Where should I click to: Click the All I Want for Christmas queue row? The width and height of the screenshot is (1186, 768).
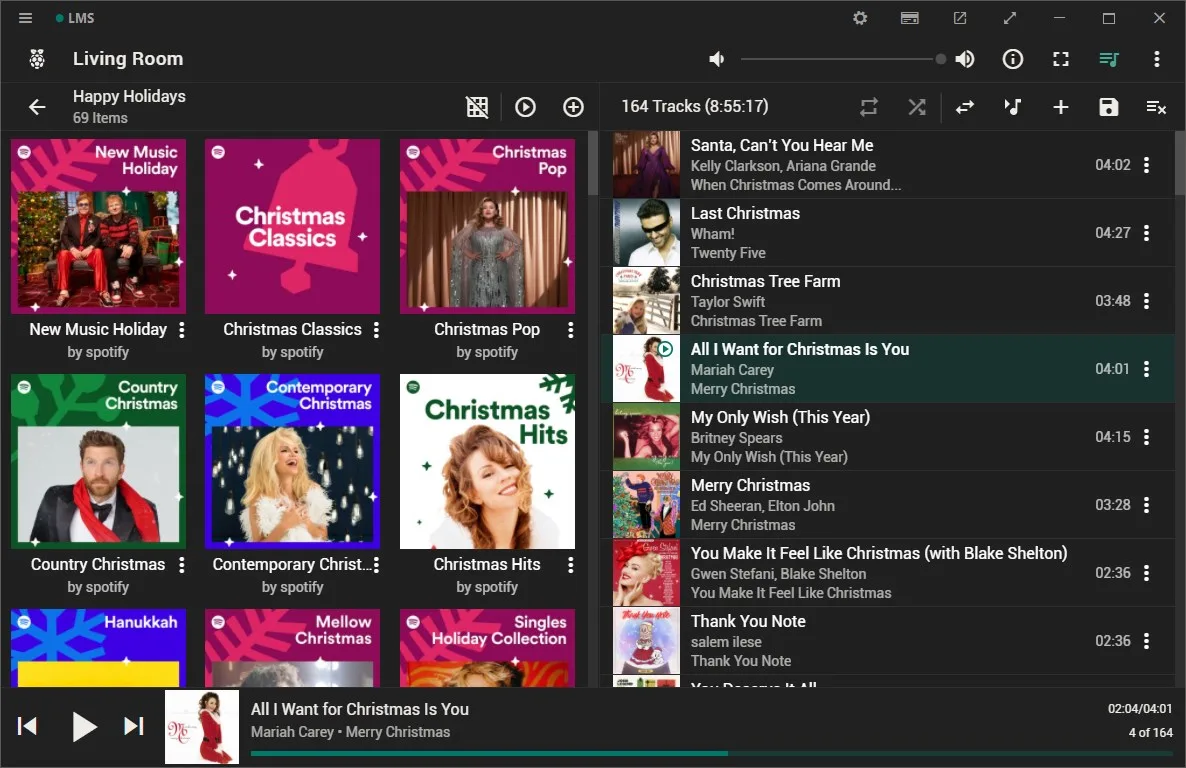pos(888,368)
